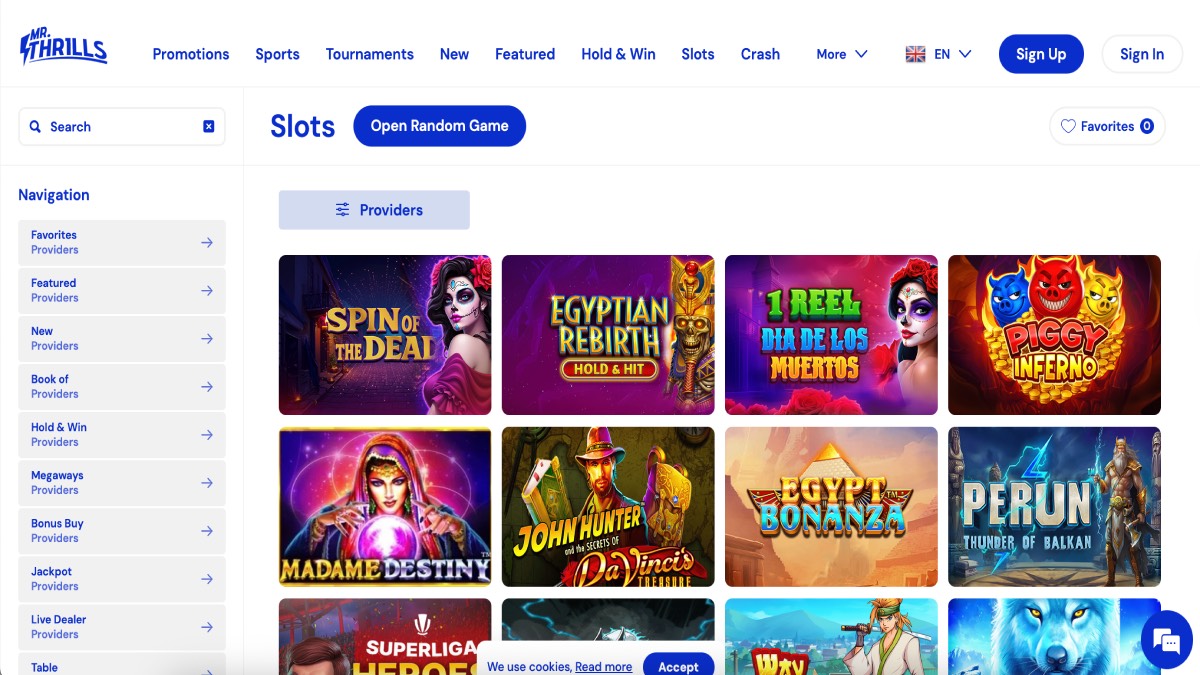Open the Piggy Inferno game thumbnail

point(1054,335)
